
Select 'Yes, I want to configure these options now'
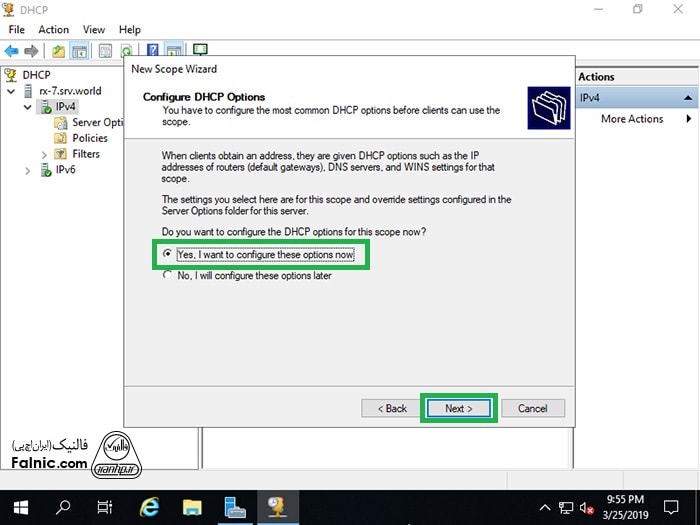coord(167,255)
